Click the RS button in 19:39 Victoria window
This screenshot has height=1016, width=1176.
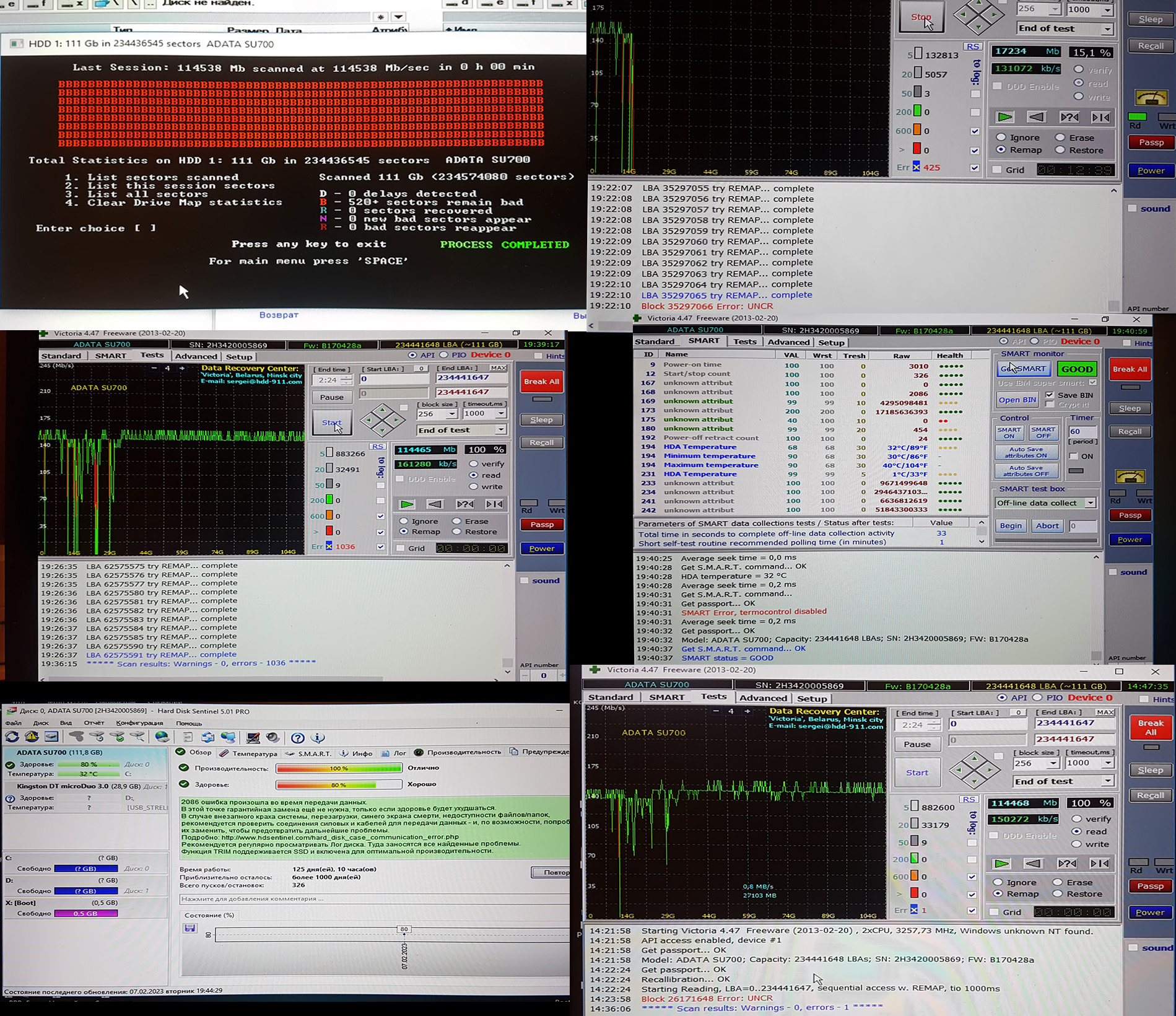(378, 446)
